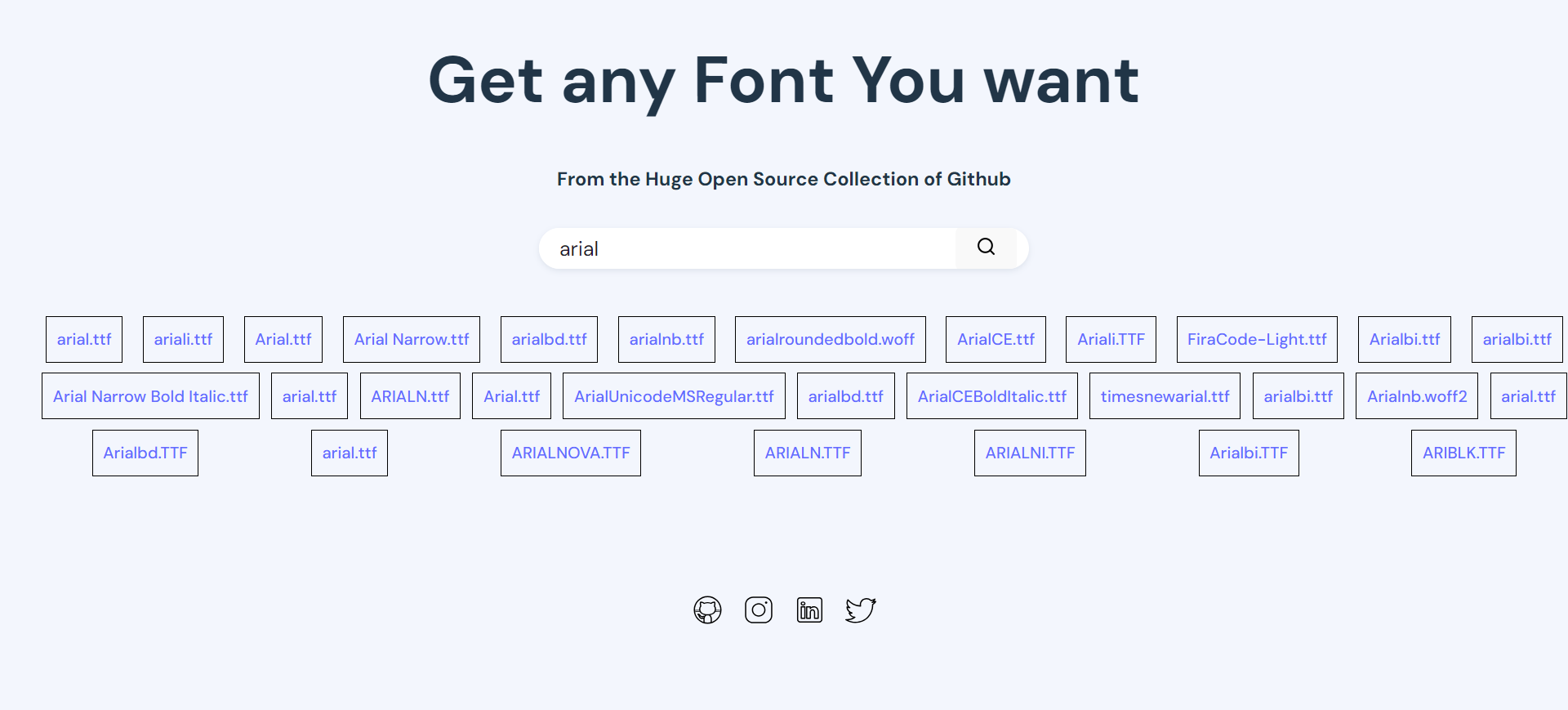Click the search magnifier icon
This screenshot has height=710, width=1568.
coord(986,248)
